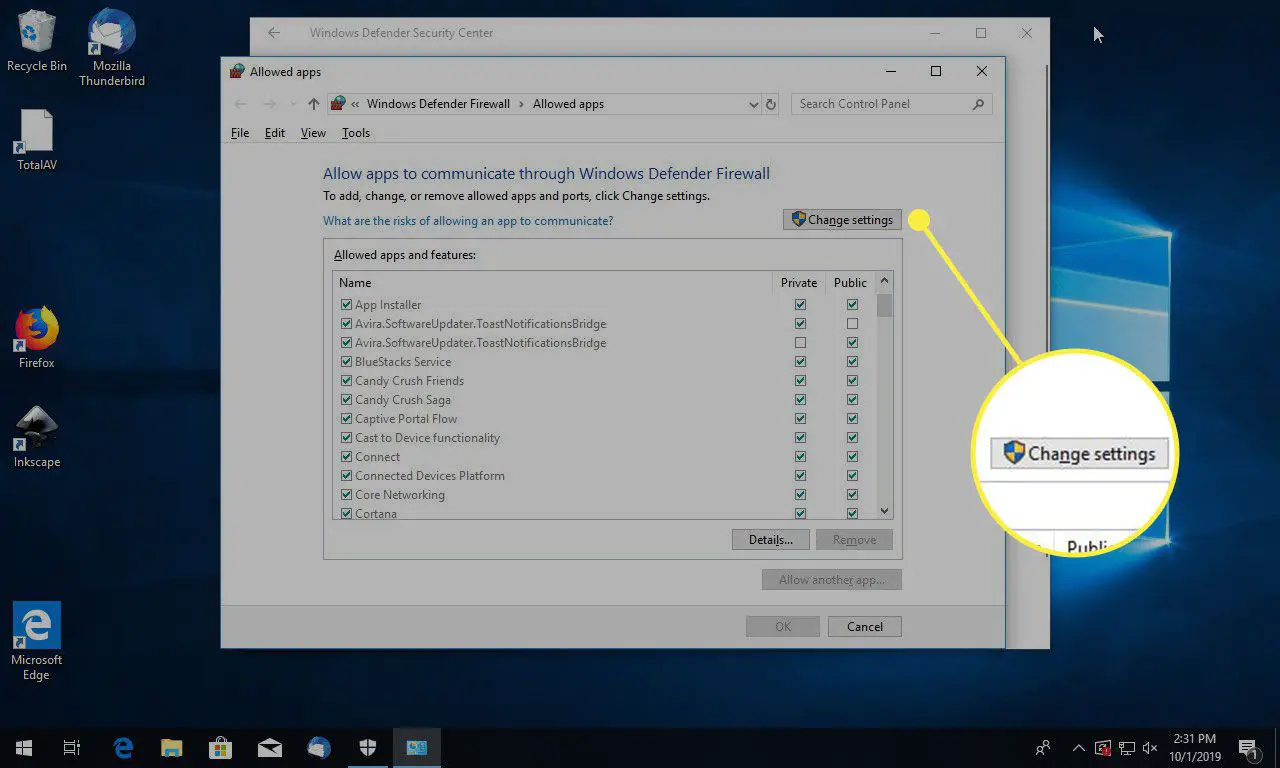Go up one level in Control Panel
The height and width of the screenshot is (768, 1280).
click(313, 104)
